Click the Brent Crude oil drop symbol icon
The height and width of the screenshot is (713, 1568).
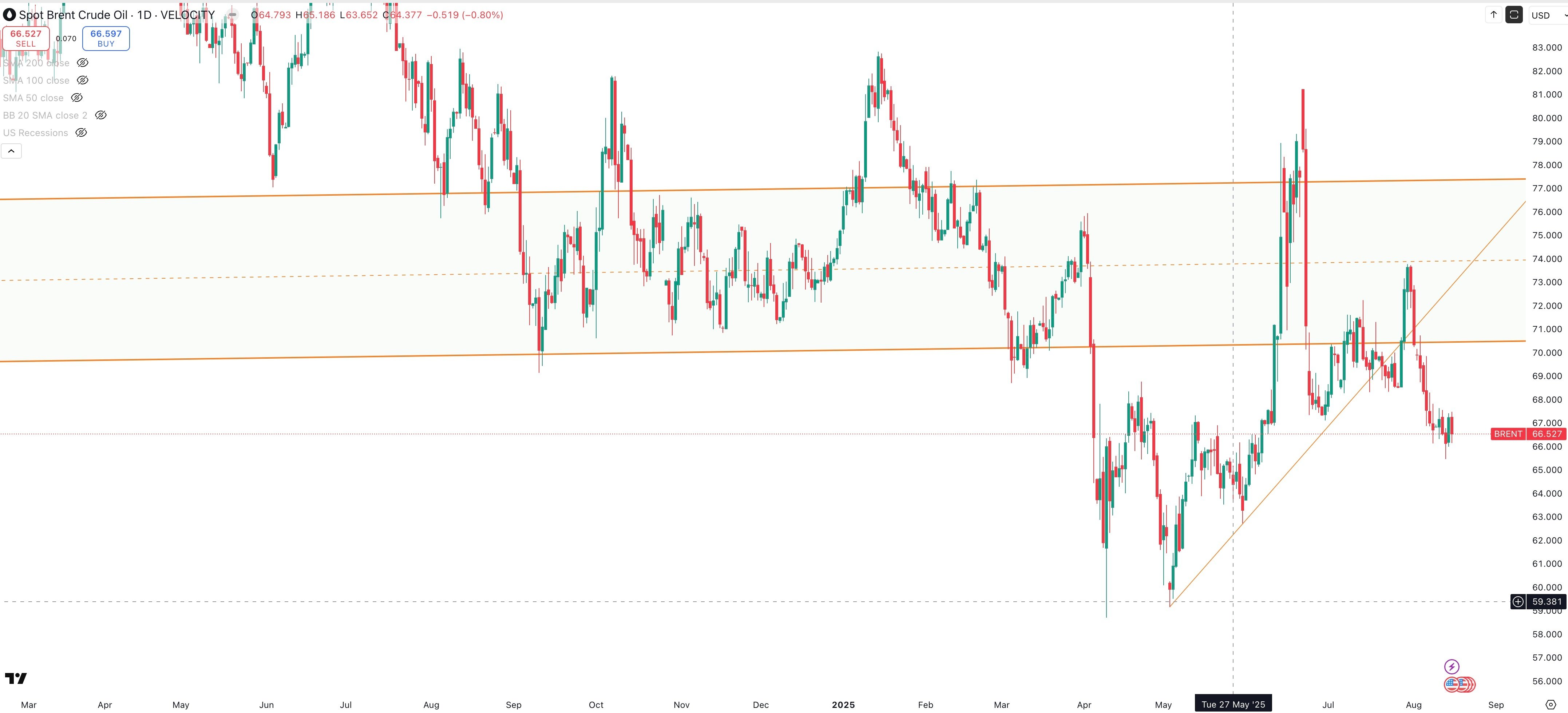tap(9, 15)
